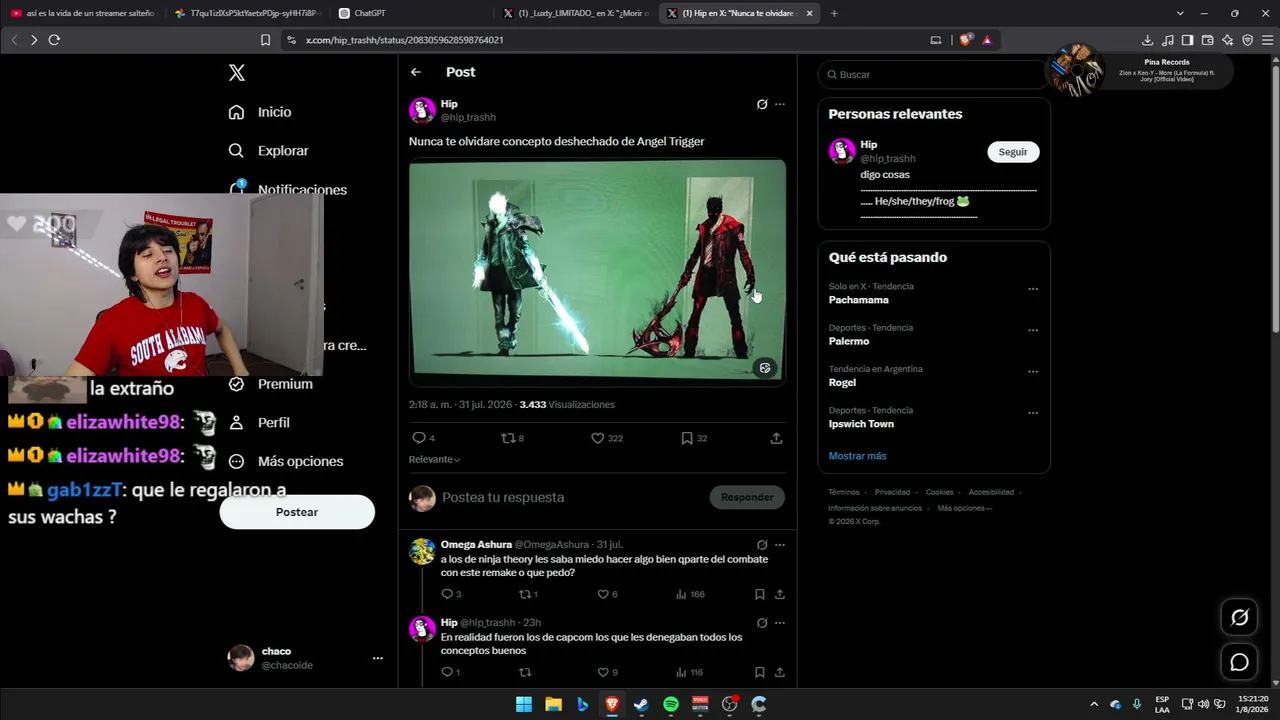Screen dimensions: 1280x720
Task: Open a new browser tab
Action: 834,13
